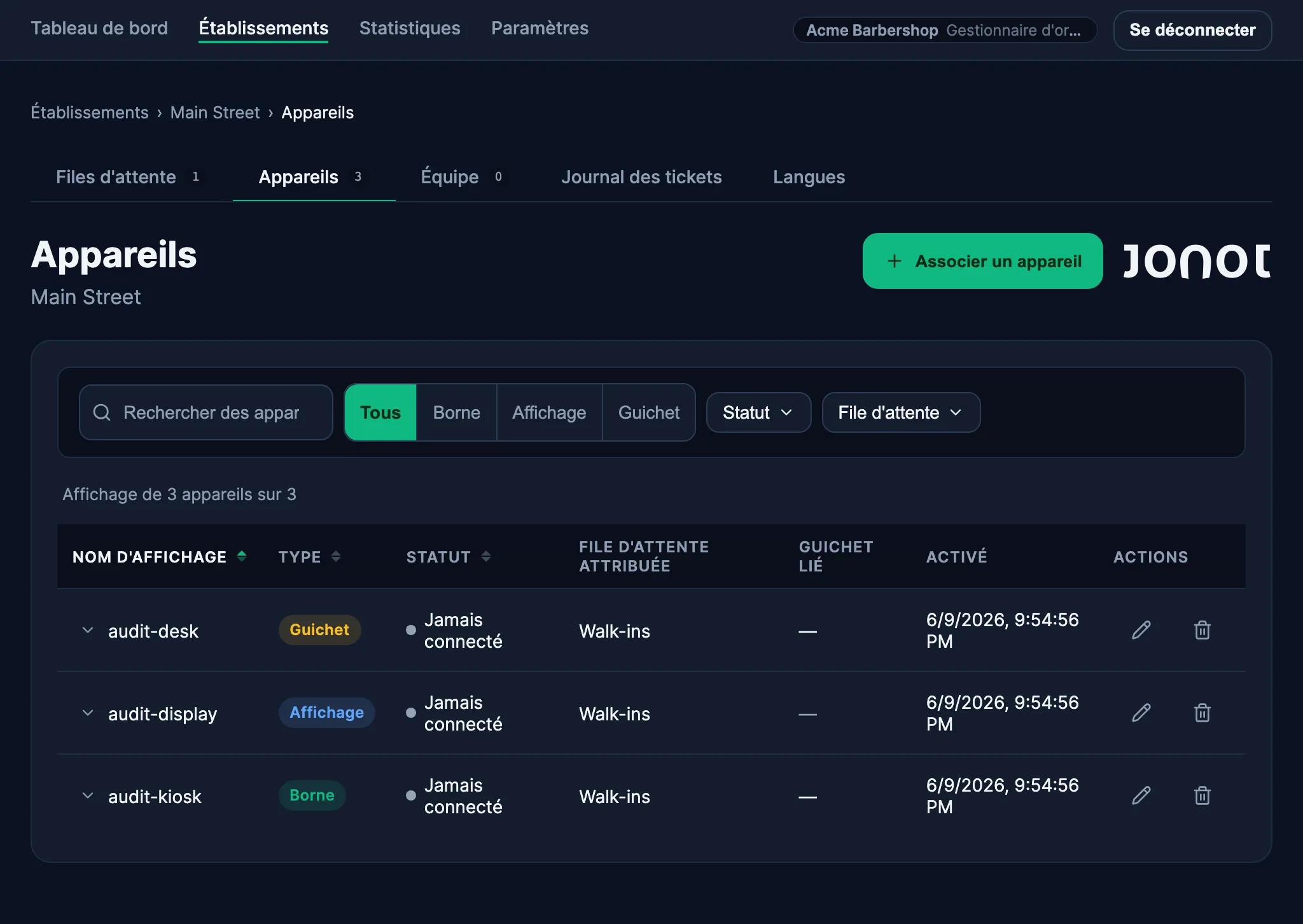The height and width of the screenshot is (924, 1303).
Task: Click the search magnifier icon
Action: (102, 412)
